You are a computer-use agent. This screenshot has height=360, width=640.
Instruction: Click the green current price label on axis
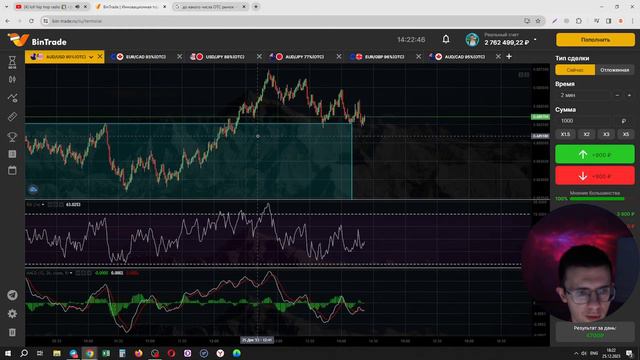540,117
